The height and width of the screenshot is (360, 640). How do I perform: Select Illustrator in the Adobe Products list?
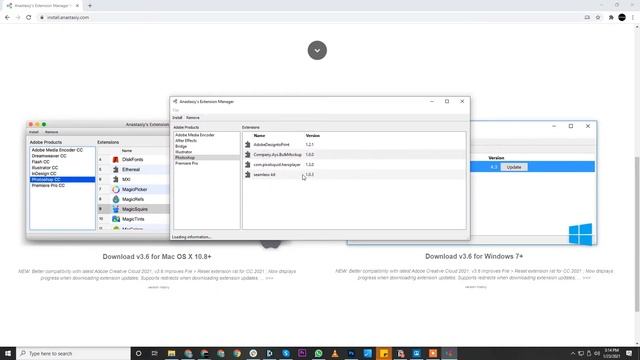click(x=183, y=152)
